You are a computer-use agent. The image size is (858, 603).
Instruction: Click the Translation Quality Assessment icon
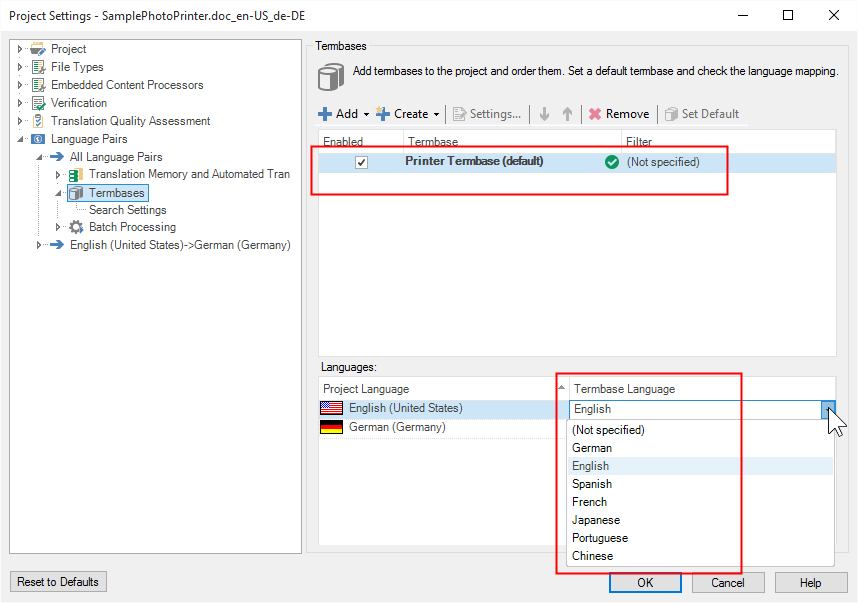(39, 121)
